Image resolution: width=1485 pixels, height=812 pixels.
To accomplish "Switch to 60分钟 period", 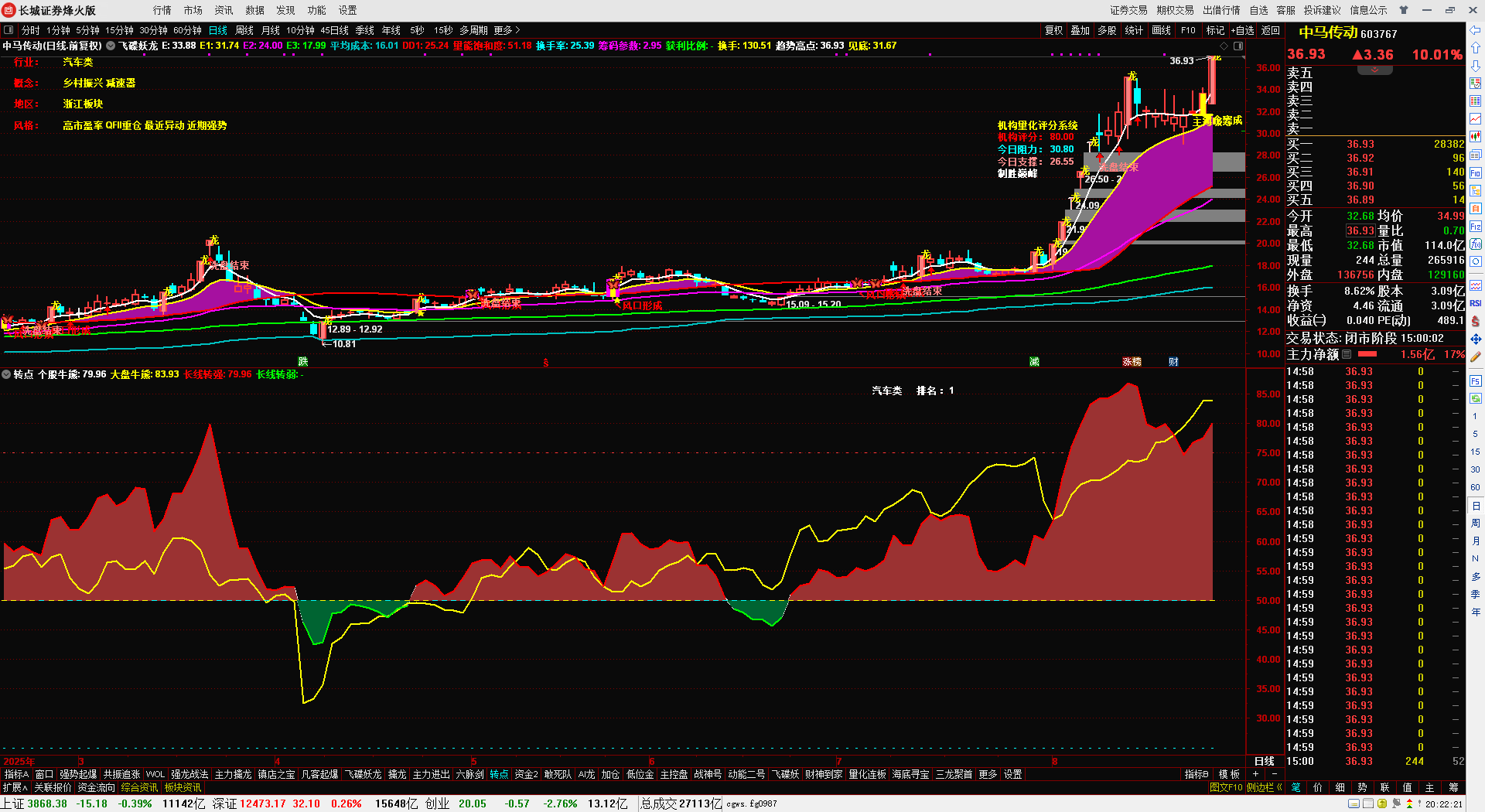I will 187,30.
